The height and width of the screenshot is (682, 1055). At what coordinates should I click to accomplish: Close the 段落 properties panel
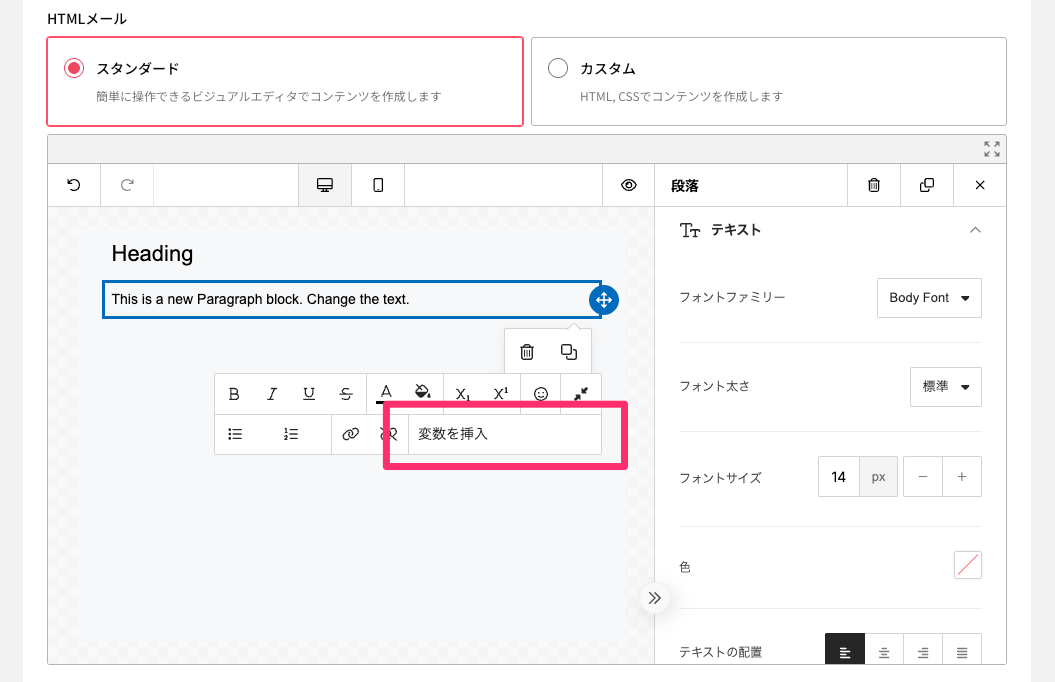[980, 185]
